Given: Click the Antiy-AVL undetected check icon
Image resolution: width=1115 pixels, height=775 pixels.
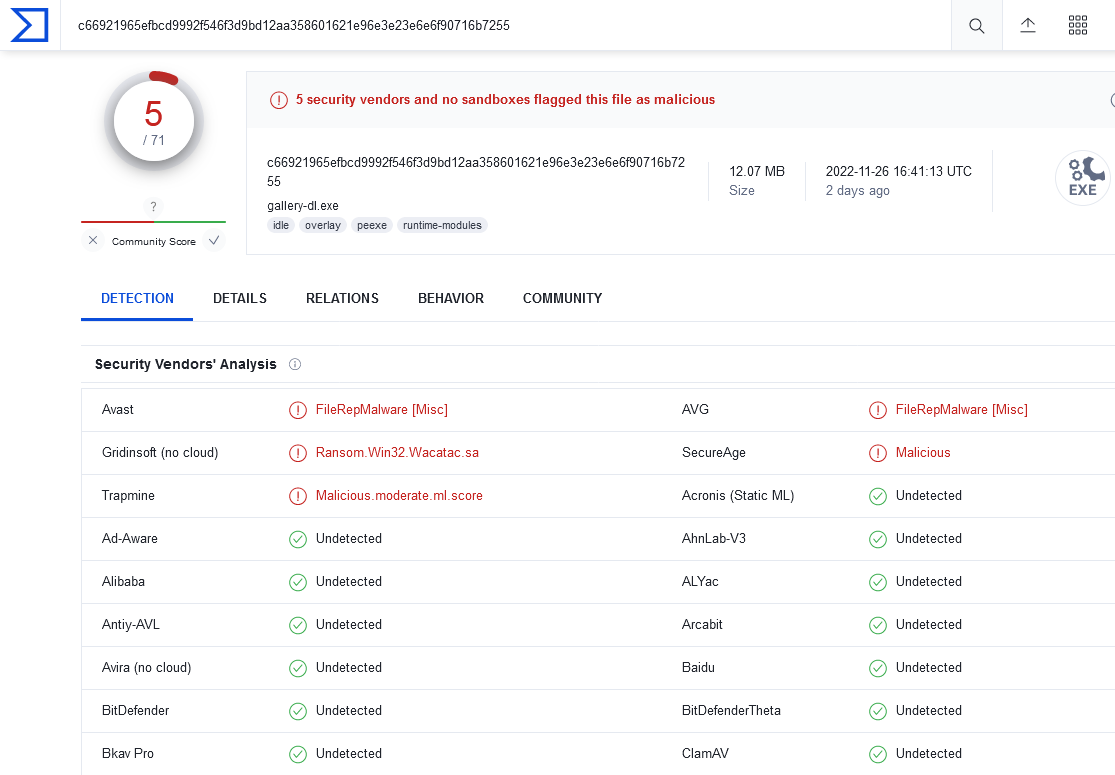Looking at the screenshot, I should click(x=298, y=625).
